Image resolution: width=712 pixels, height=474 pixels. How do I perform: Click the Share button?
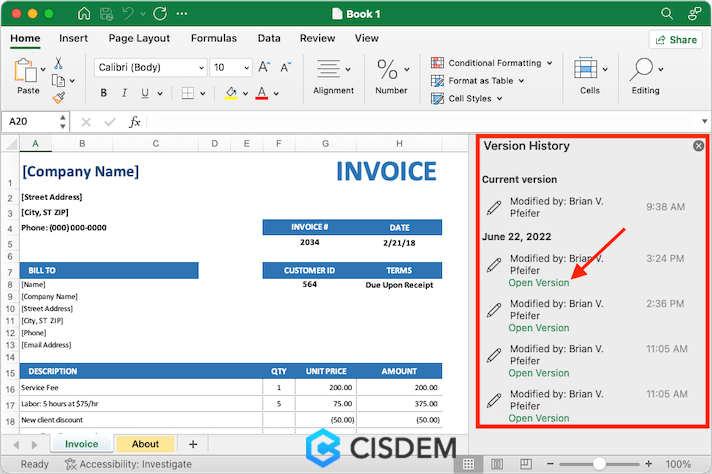point(675,39)
